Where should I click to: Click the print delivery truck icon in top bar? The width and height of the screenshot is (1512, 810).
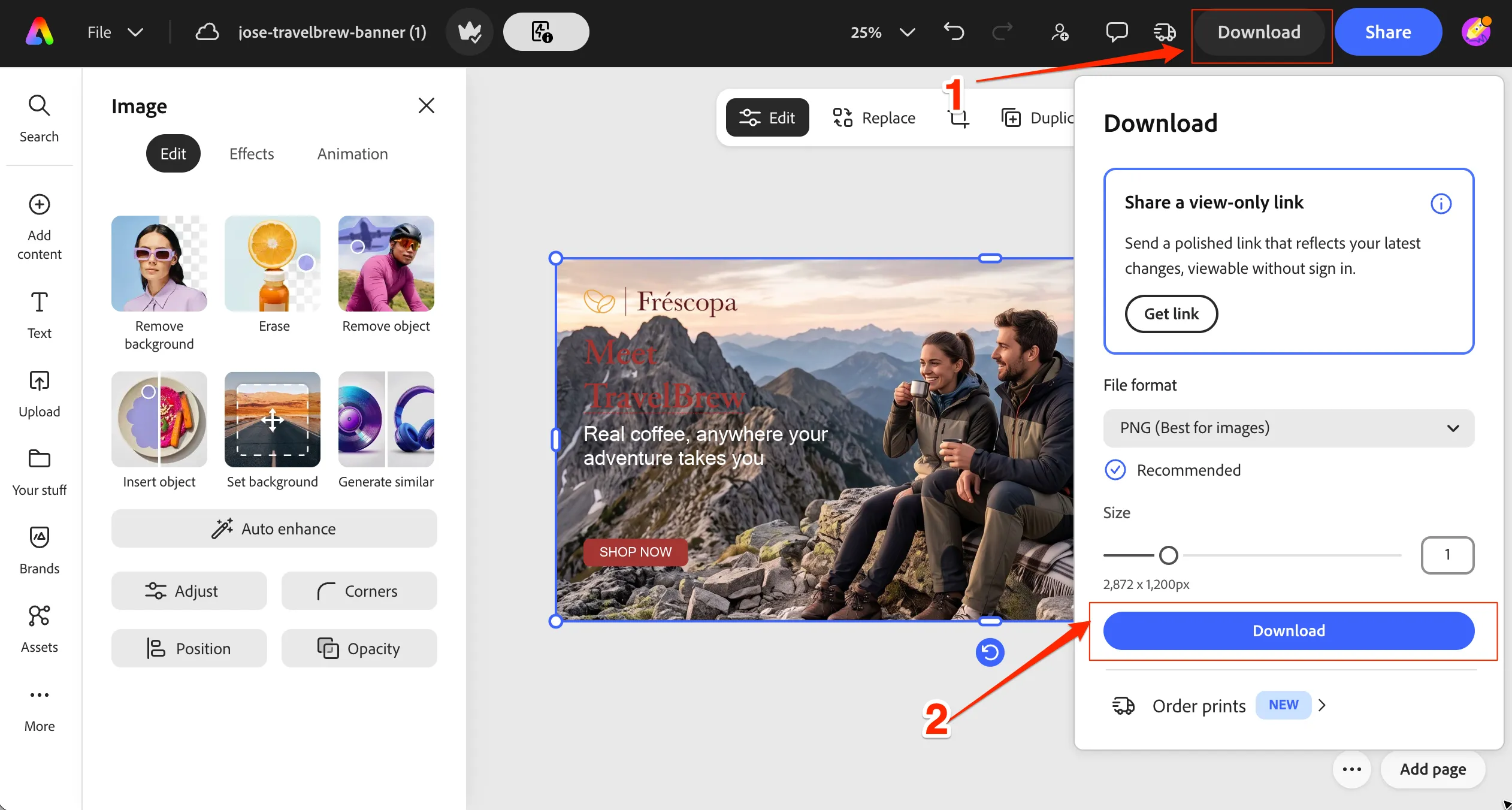1165,32
